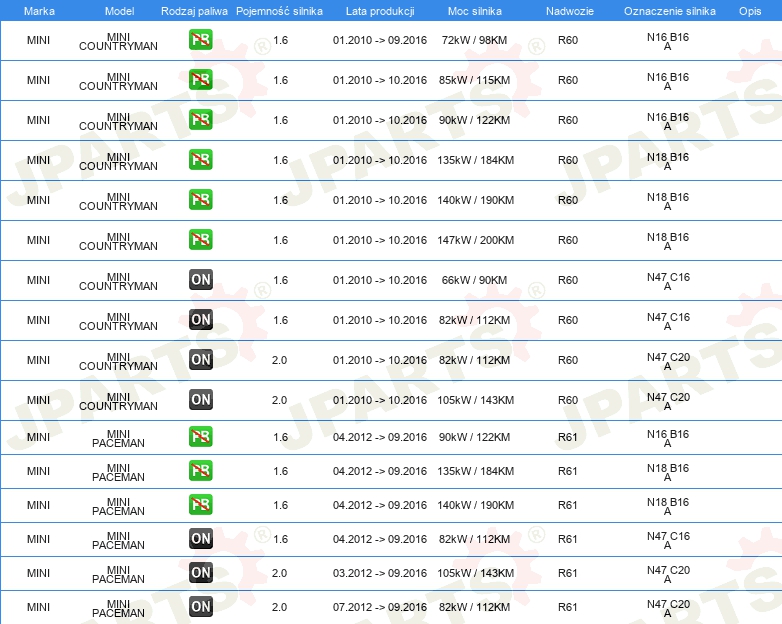Click the Model column header
The width and height of the screenshot is (782, 624).
pyautogui.click(x=119, y=11)
